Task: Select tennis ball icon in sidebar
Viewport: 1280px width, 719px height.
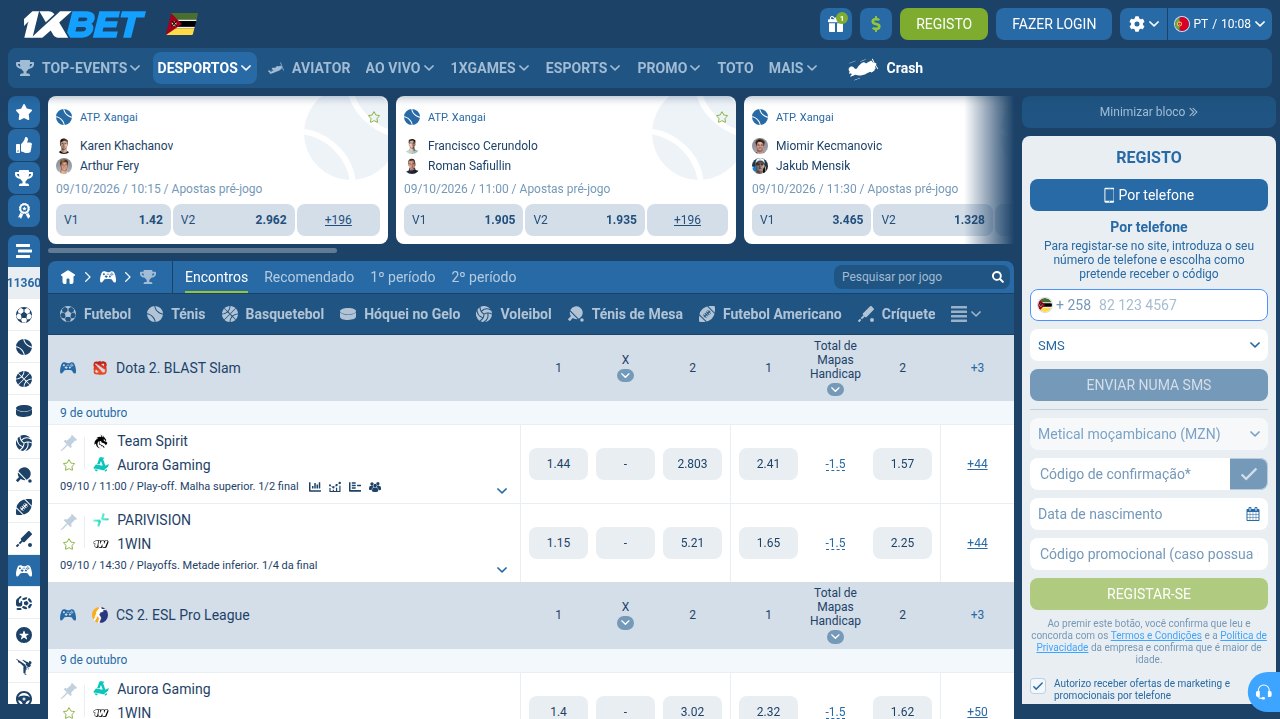Action: (x=24, y=348)
